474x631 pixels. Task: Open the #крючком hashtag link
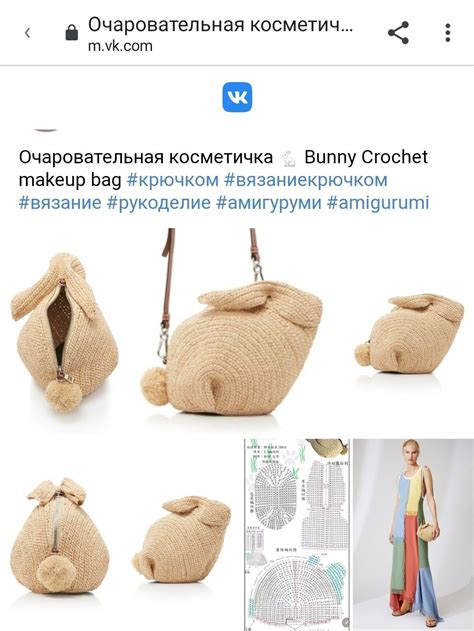pos(173,180)
